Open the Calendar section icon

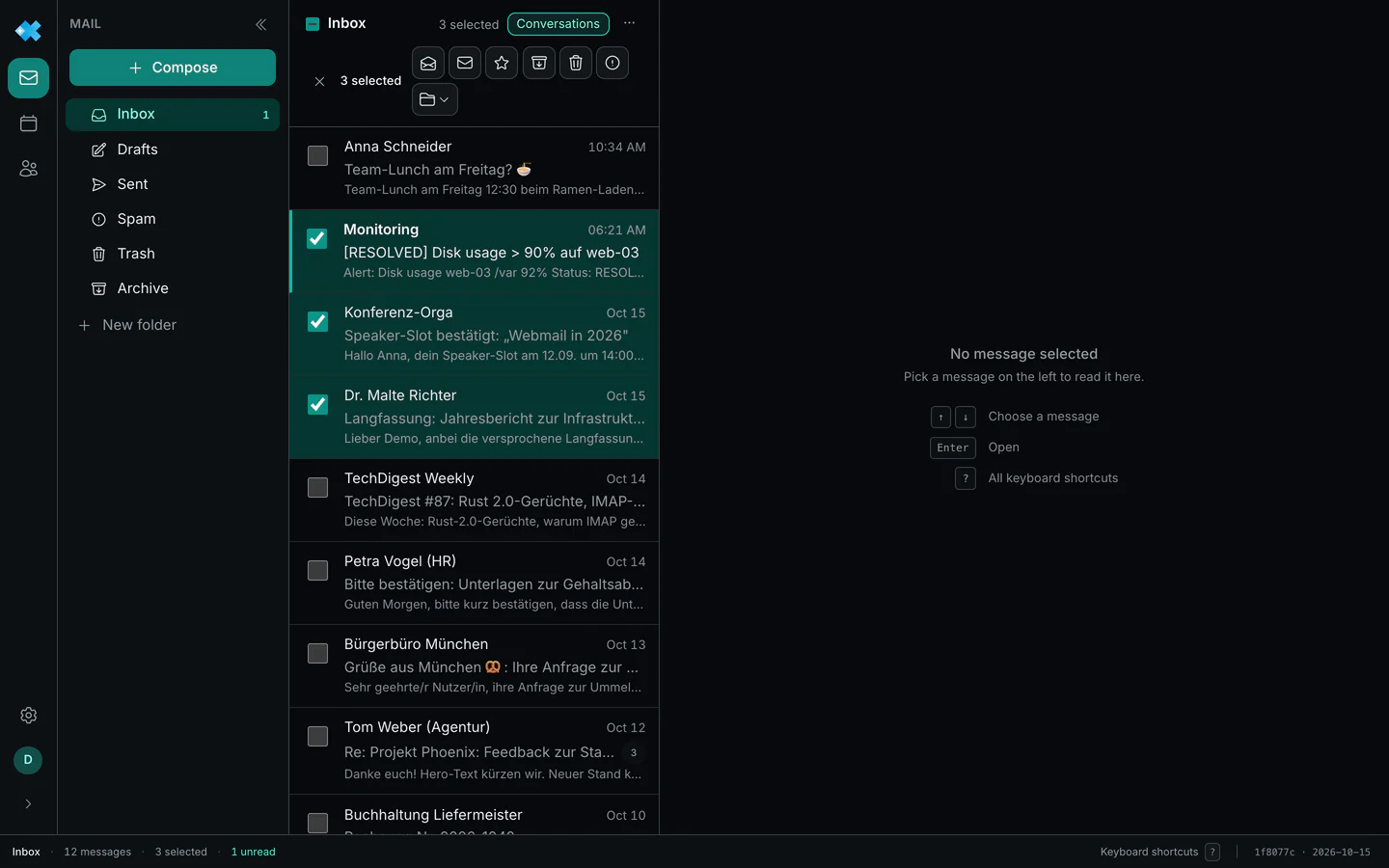[x=28, y=123]
